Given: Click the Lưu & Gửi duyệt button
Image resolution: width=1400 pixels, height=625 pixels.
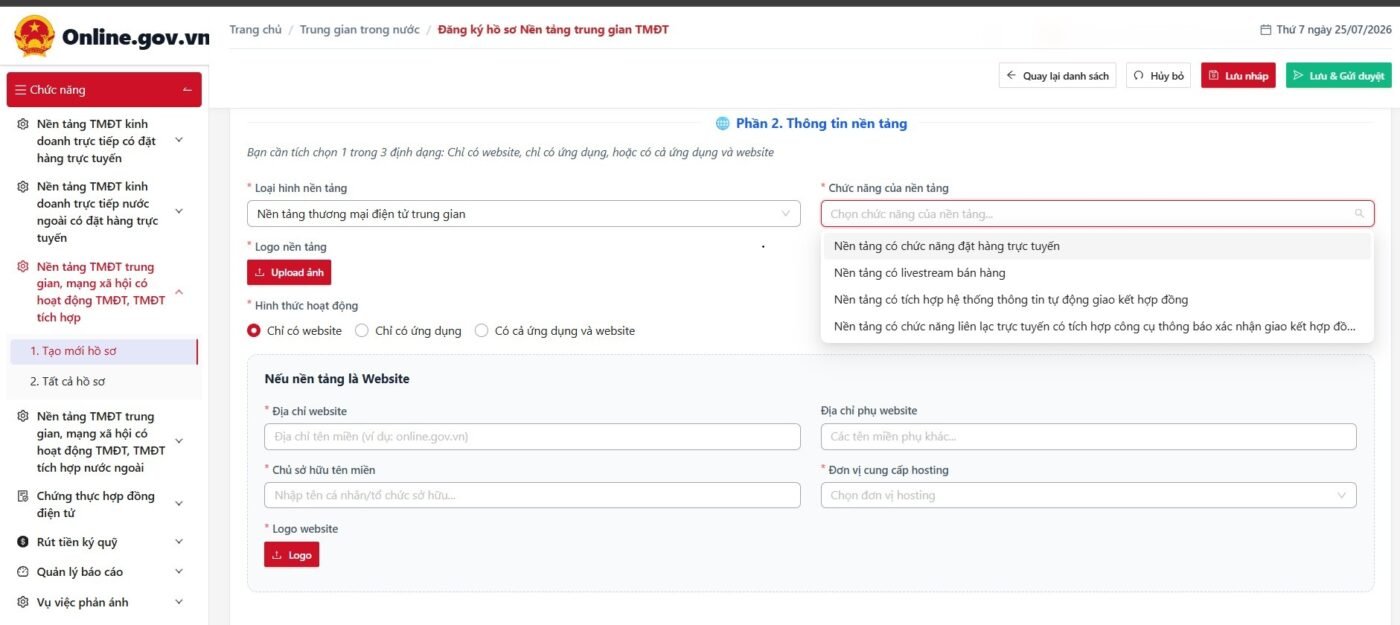Looking at the screenshot, I should click(1338, 76).
